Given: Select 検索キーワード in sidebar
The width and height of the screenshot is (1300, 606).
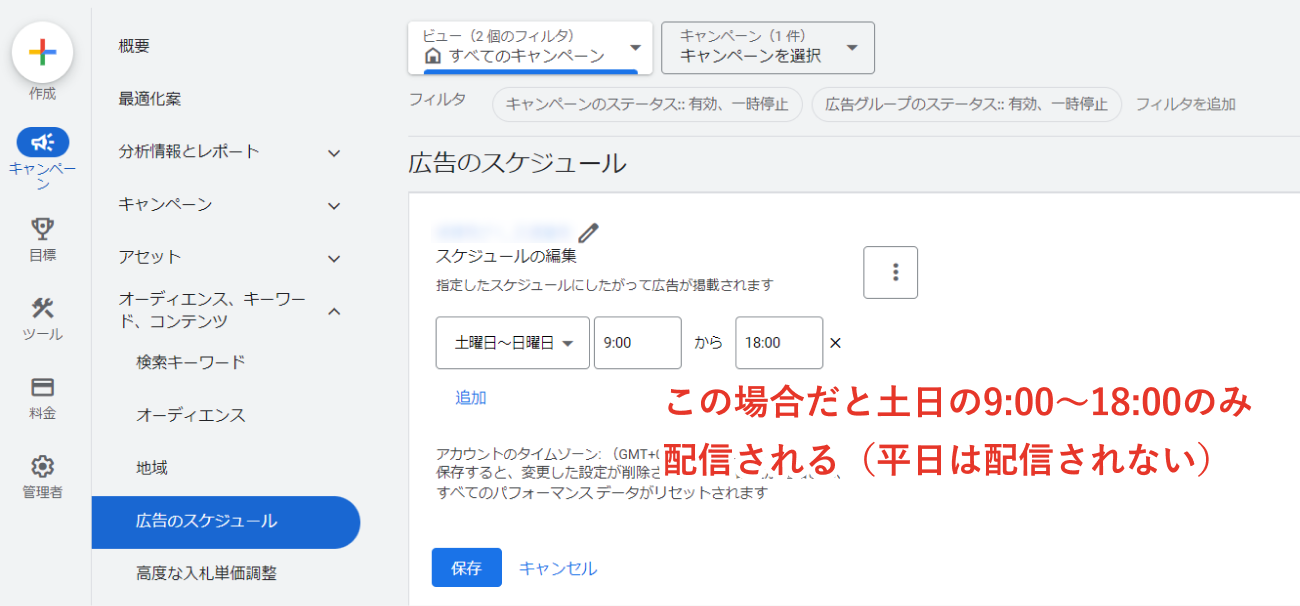Looking at the screenshot, I should point(191,362).
